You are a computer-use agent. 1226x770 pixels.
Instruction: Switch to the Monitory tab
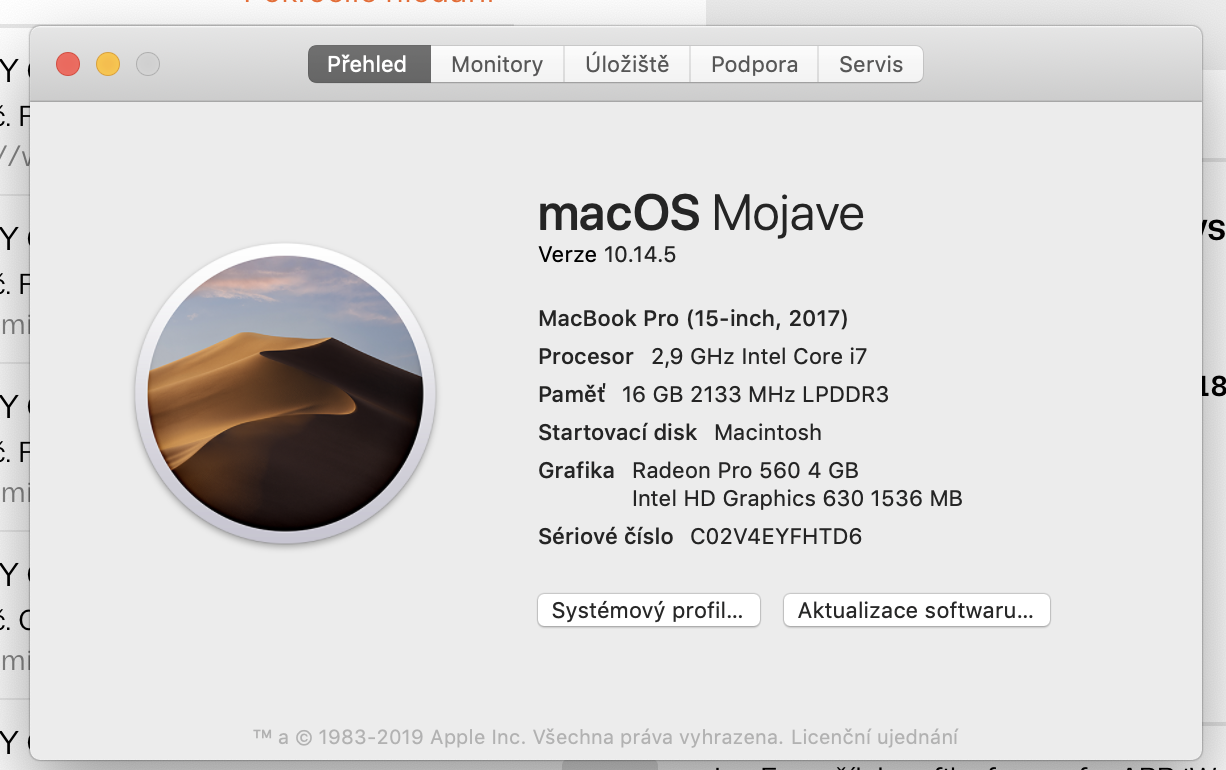coord(496,63)
